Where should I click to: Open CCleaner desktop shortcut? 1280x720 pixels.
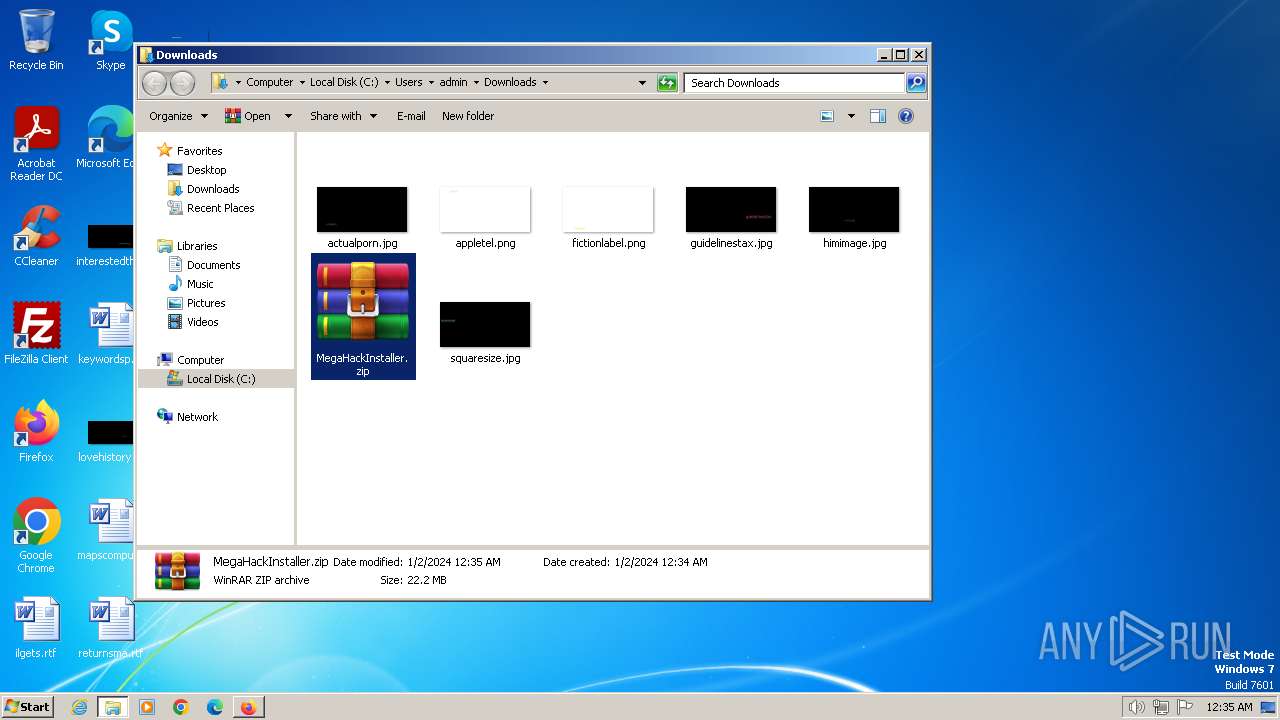36,236
